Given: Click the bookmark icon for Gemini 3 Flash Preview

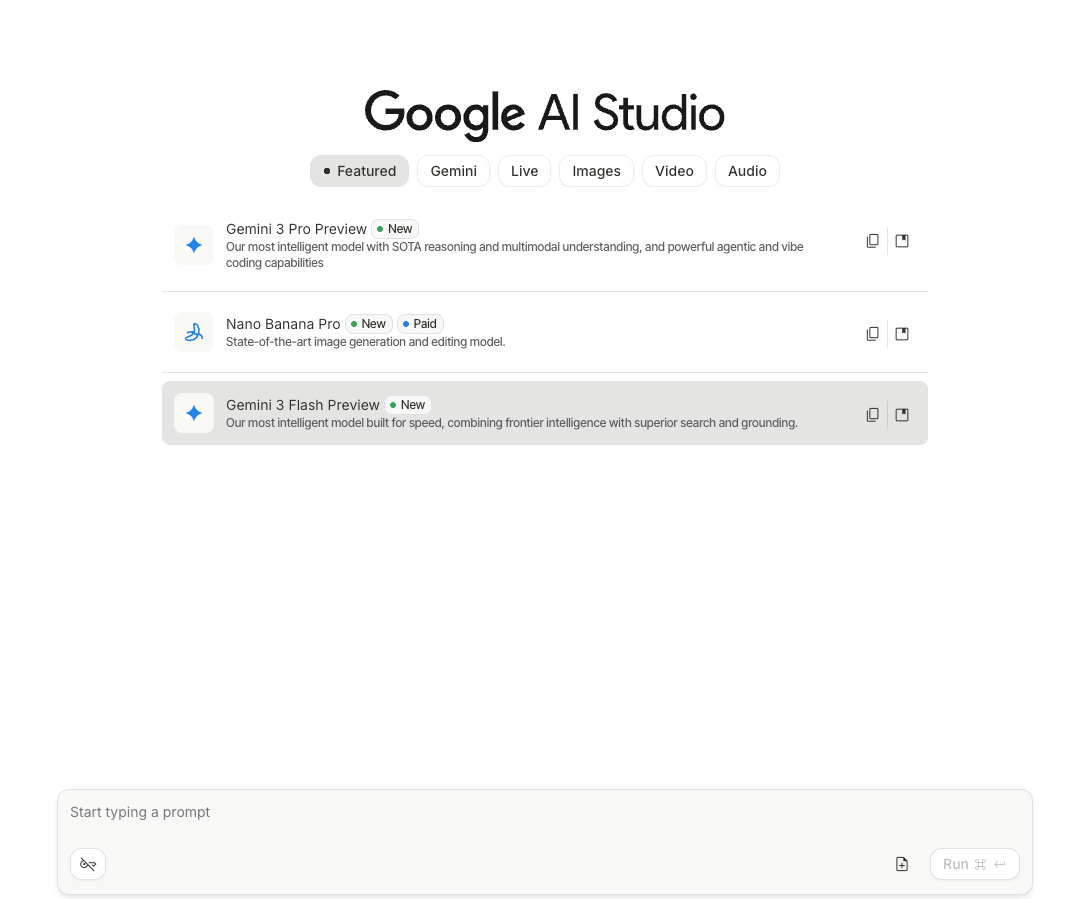Looking at the screenshot, I should 902,415.
